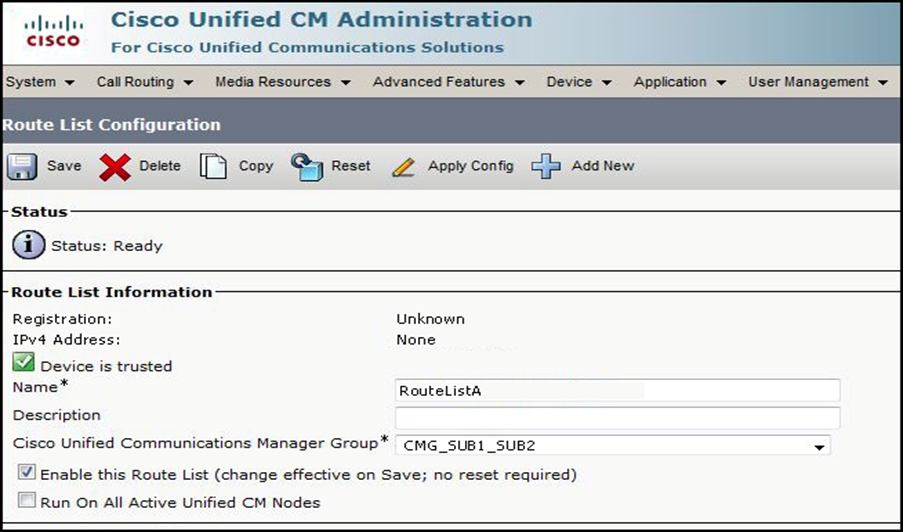Click the Status information icon
Screen dimensions: 903x532
29,245
